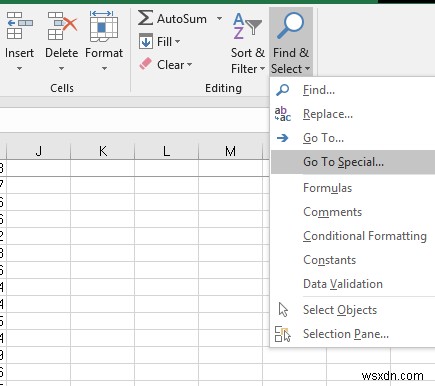Click the cursor icon beside Select Objects
The image size is (435, 386).
pos(283,310)
